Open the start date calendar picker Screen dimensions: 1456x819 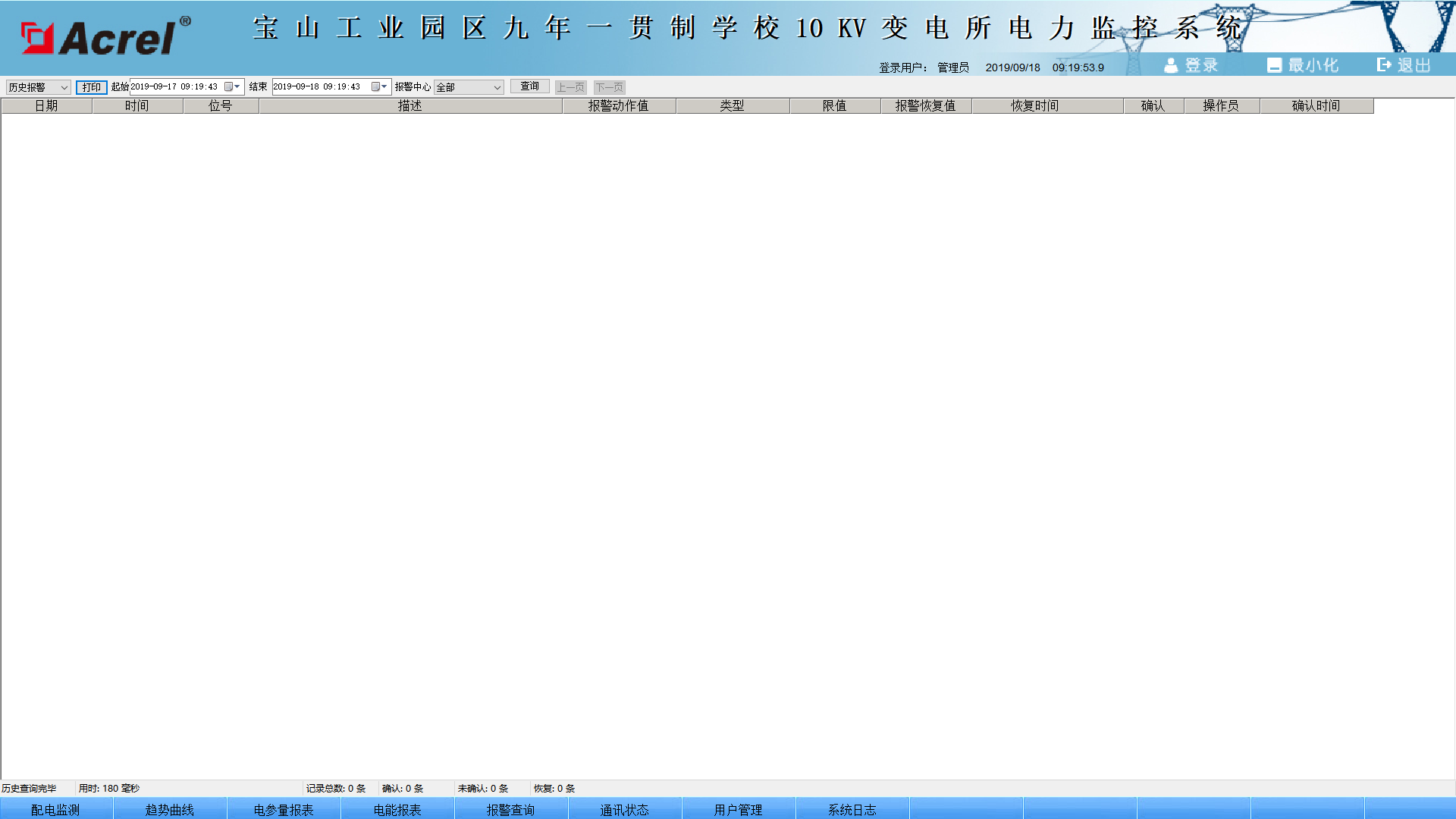pyautogui.click(x=232, y=87)
